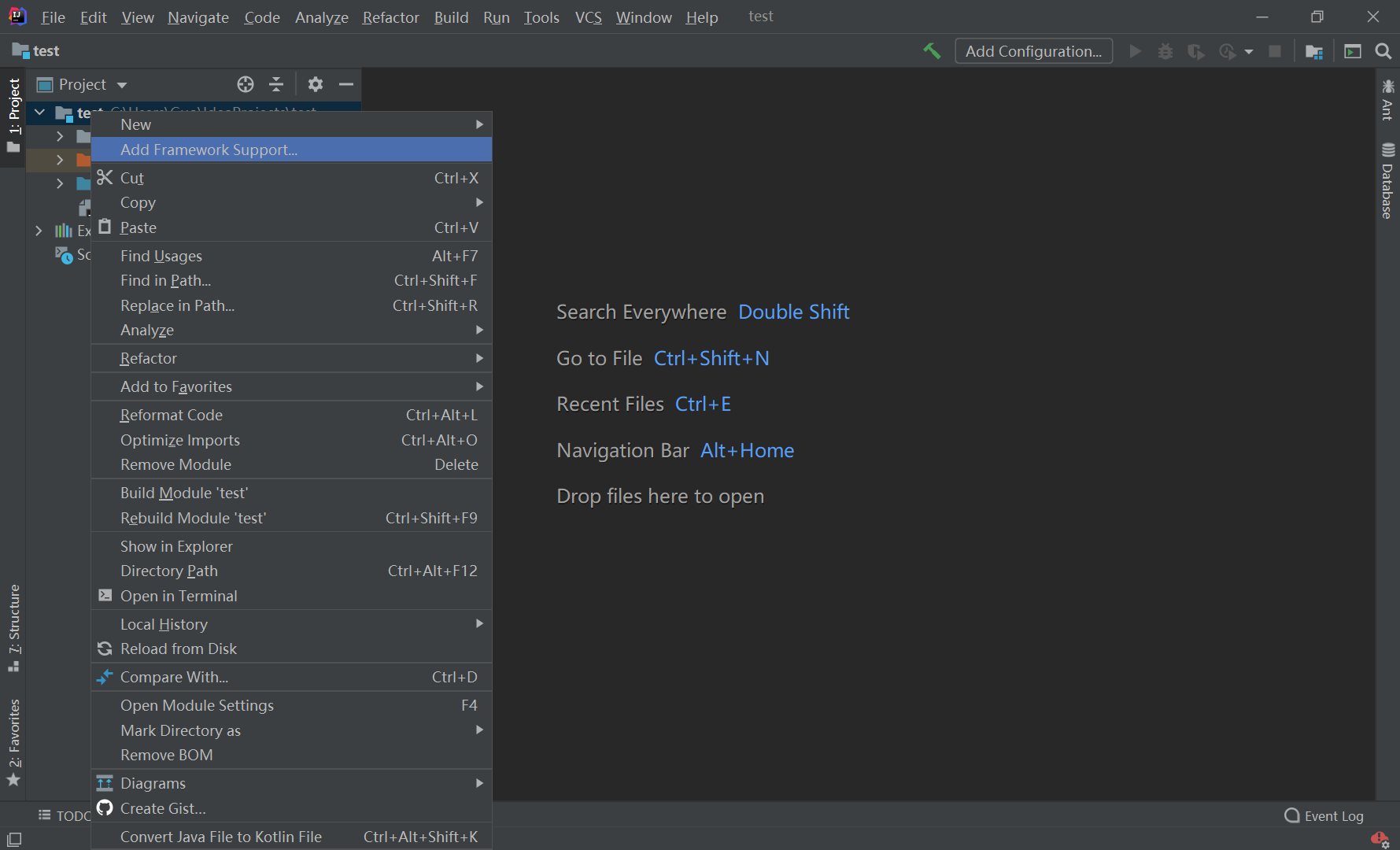Open the Ant tool window

[x=1387, y=99]
